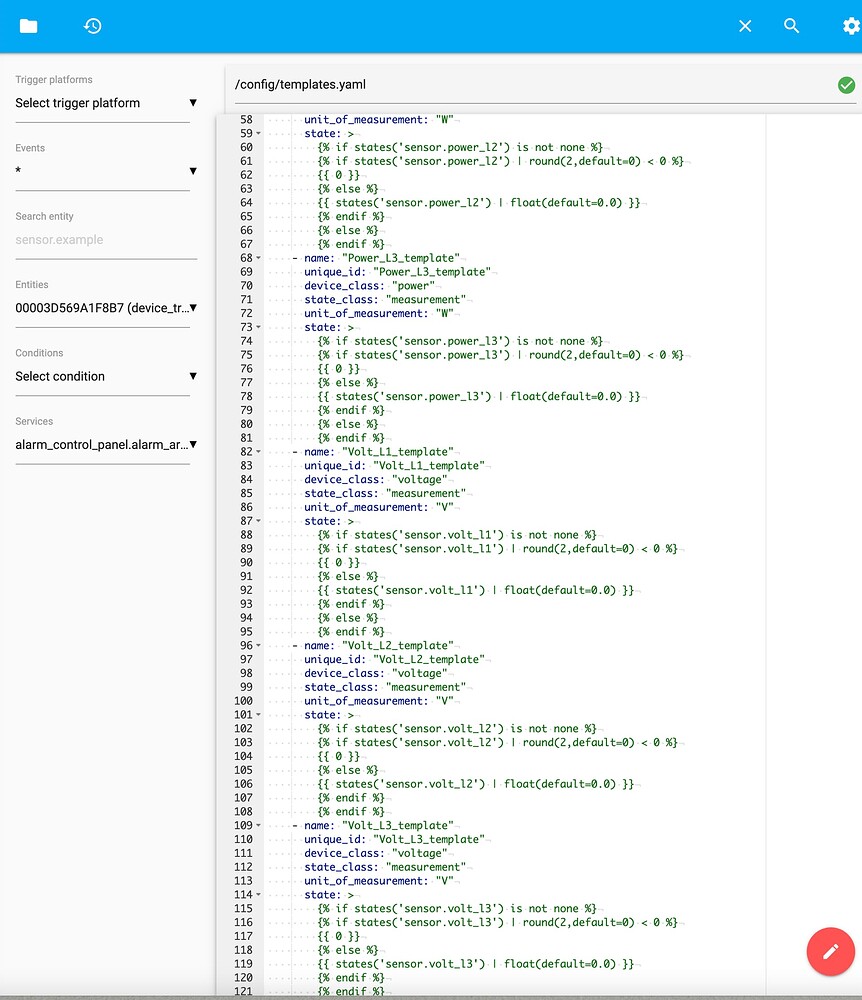Image resolution: width=862 pixels, height=1000 pixels.
Task: Open the Select trigger platform dropdown
Action: pos(106,103)
